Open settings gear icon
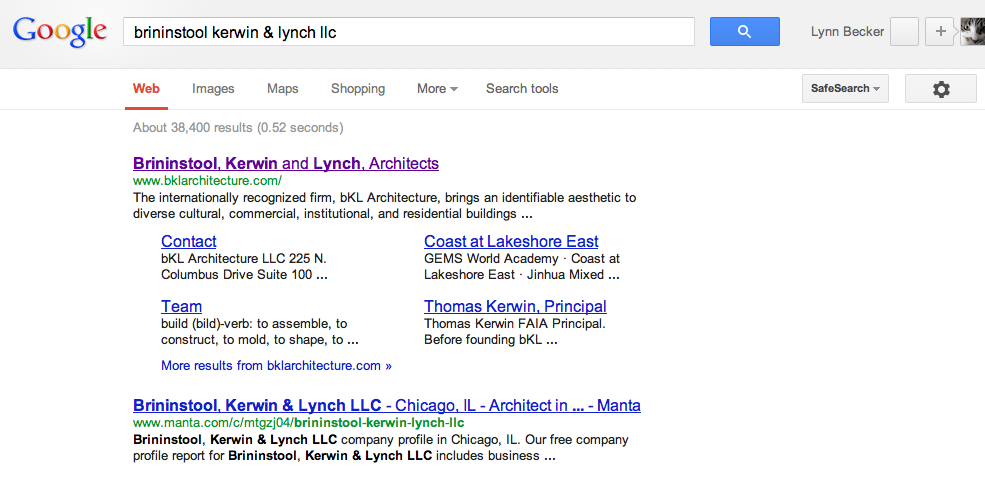The width and height of the screenshot is (985, 482). tap(940, 89)
